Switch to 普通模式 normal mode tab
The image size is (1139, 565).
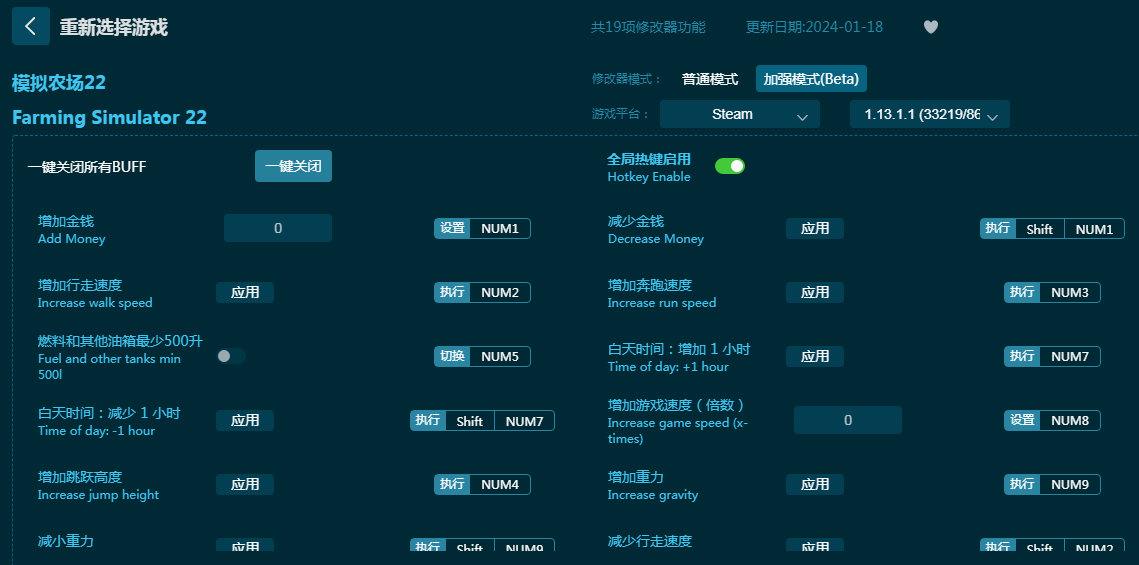point(709,79)
